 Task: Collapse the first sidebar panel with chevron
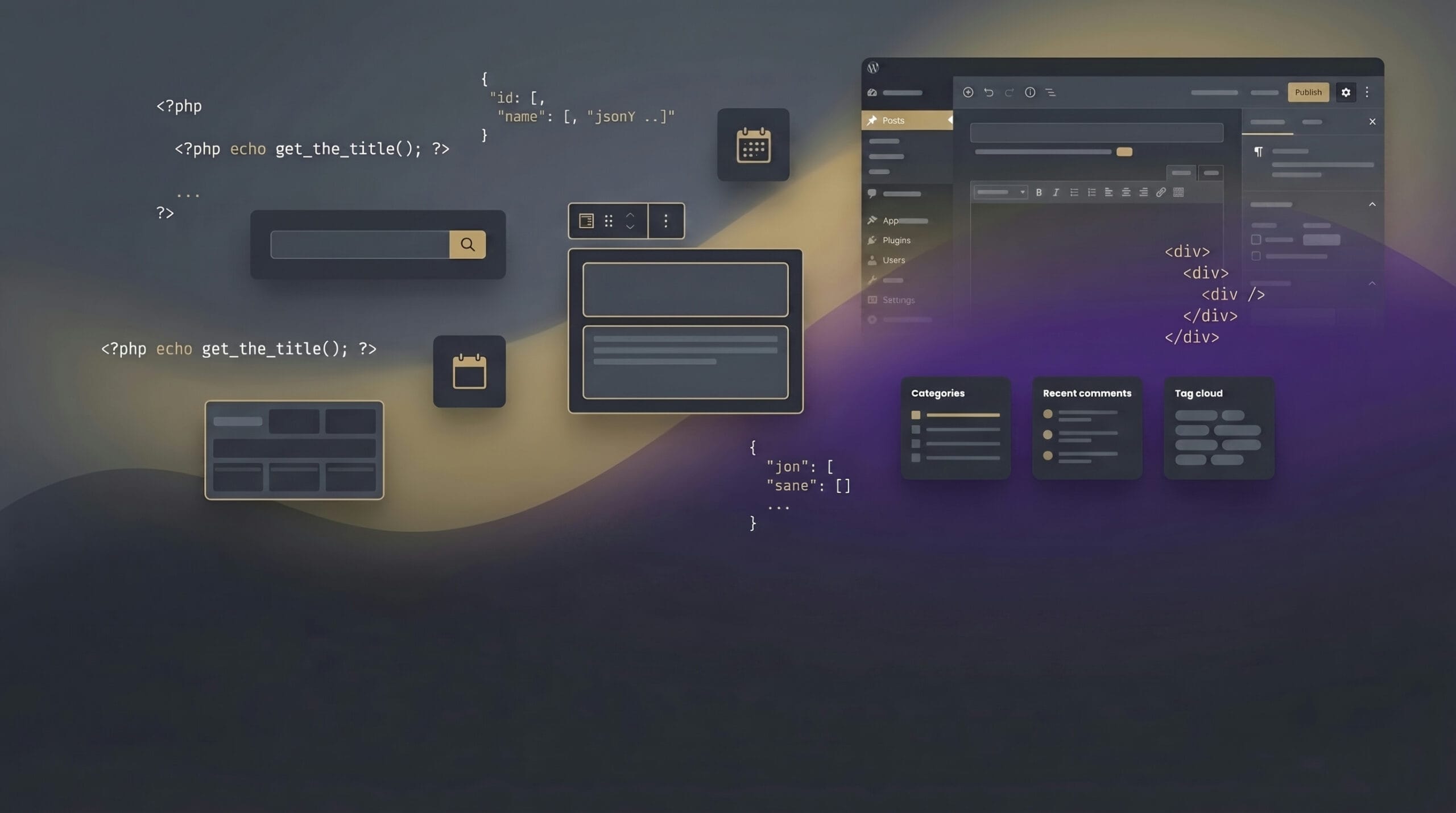[1372, 204]
